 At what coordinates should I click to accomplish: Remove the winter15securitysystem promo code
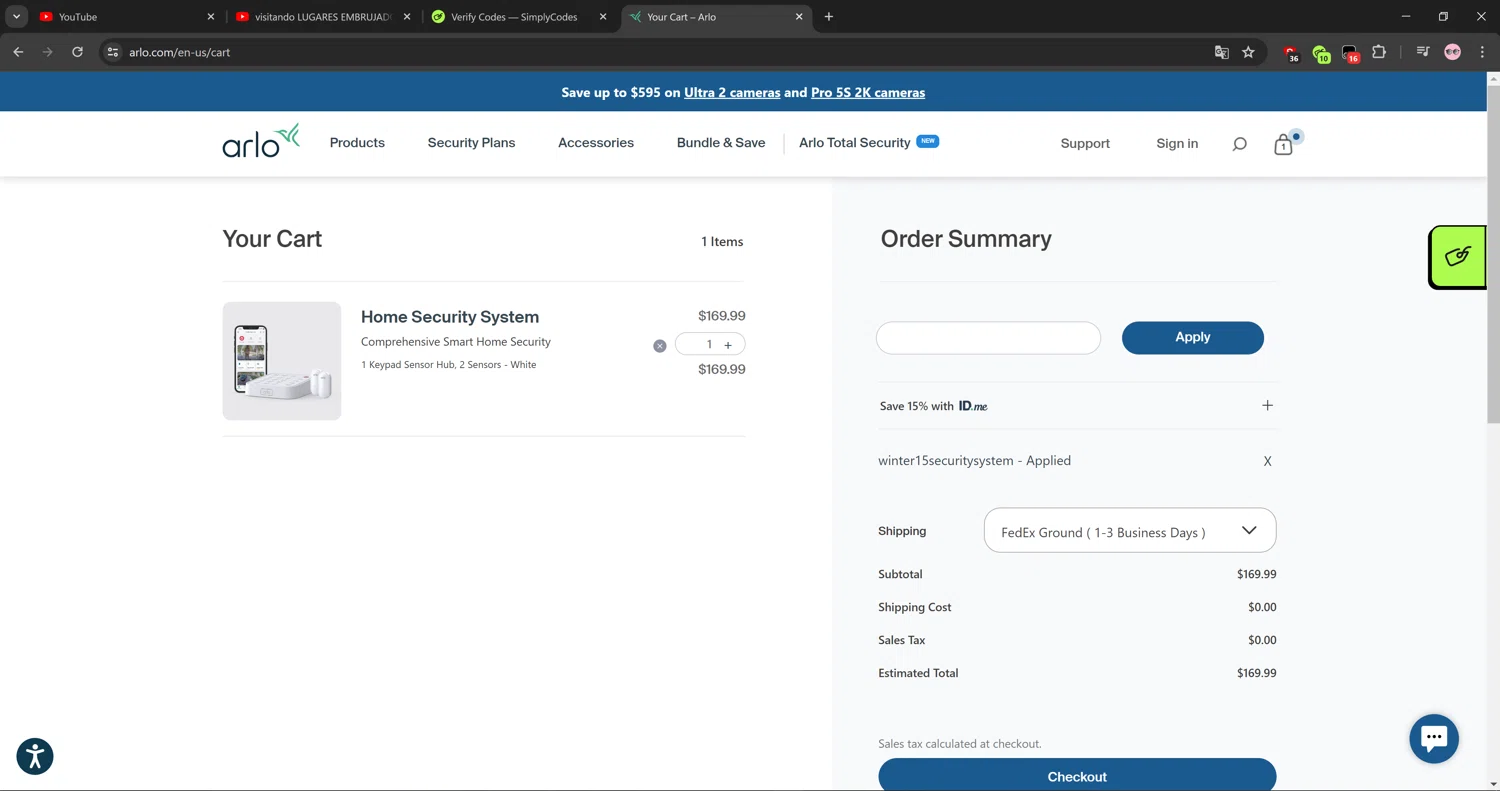(x=1267, y=462)
